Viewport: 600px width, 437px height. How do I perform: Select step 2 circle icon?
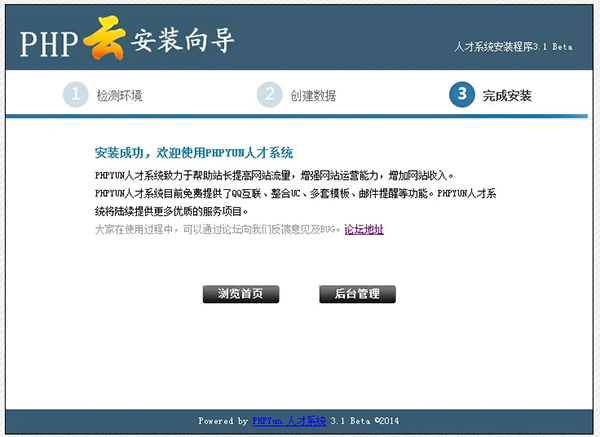[270, 95]
